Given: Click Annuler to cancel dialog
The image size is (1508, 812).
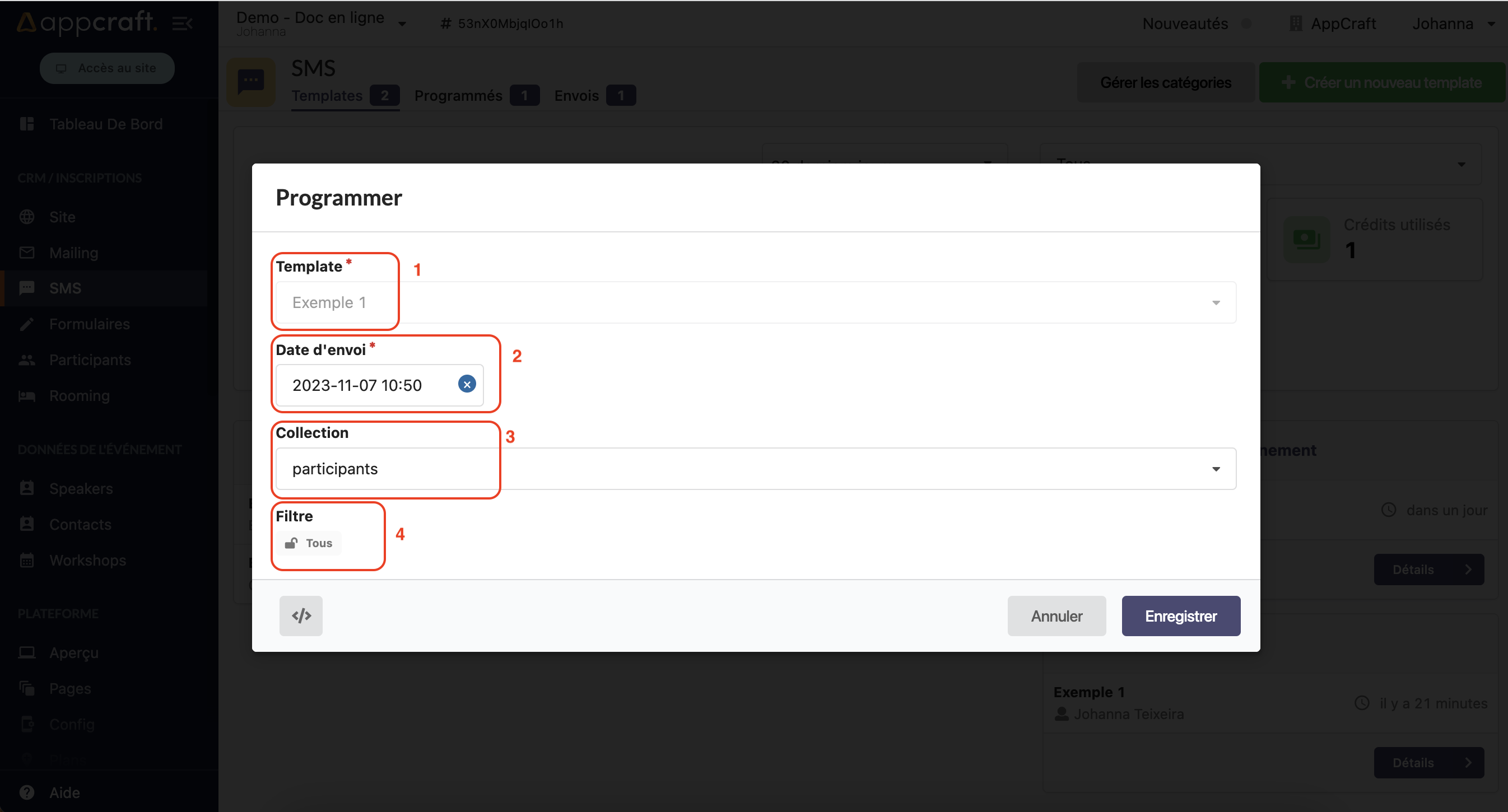Looking at the screenshot, I should point(1057,615).
